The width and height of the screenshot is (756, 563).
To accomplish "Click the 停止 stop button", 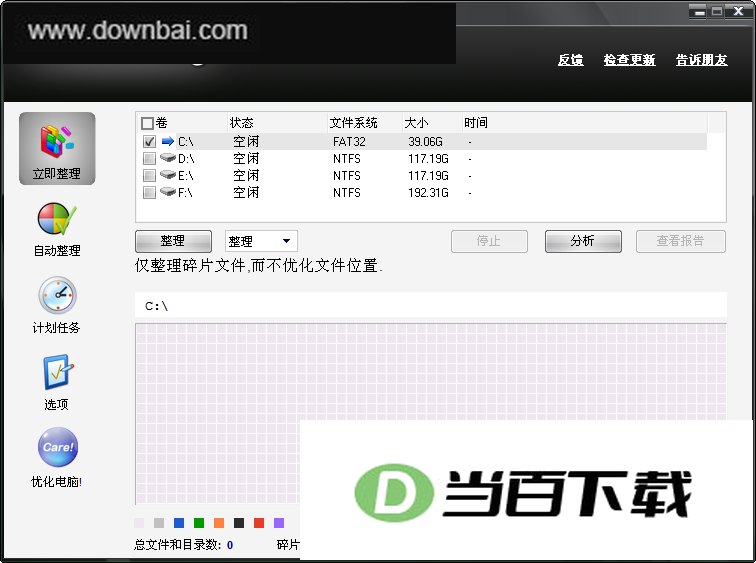I will coord(489,241).
